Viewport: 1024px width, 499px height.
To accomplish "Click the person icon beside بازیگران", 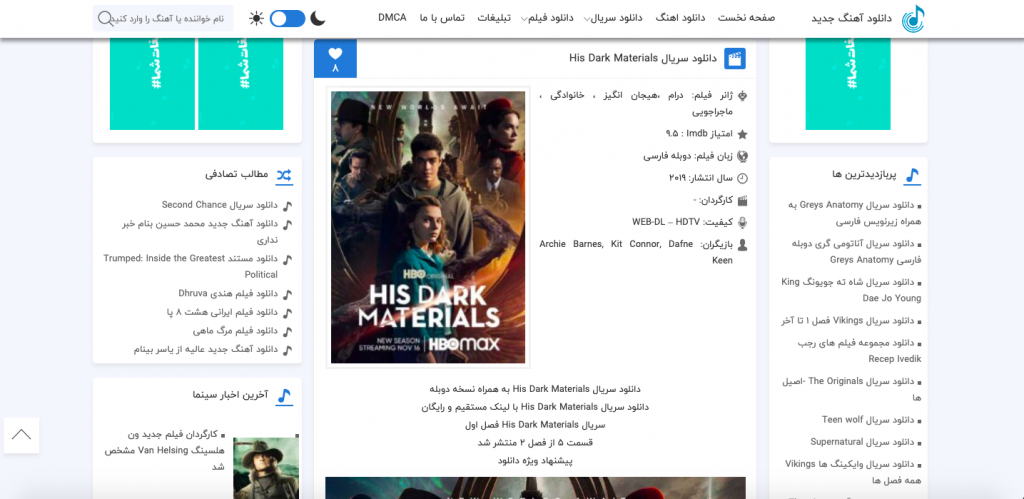I will [742, 245].
